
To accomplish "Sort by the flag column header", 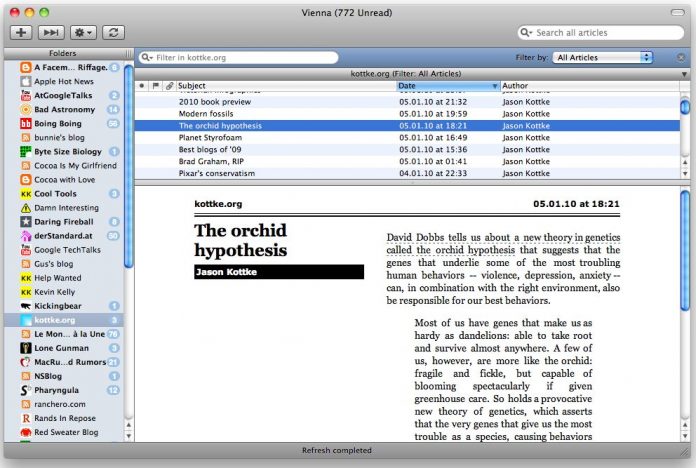I will pos(155,86).
